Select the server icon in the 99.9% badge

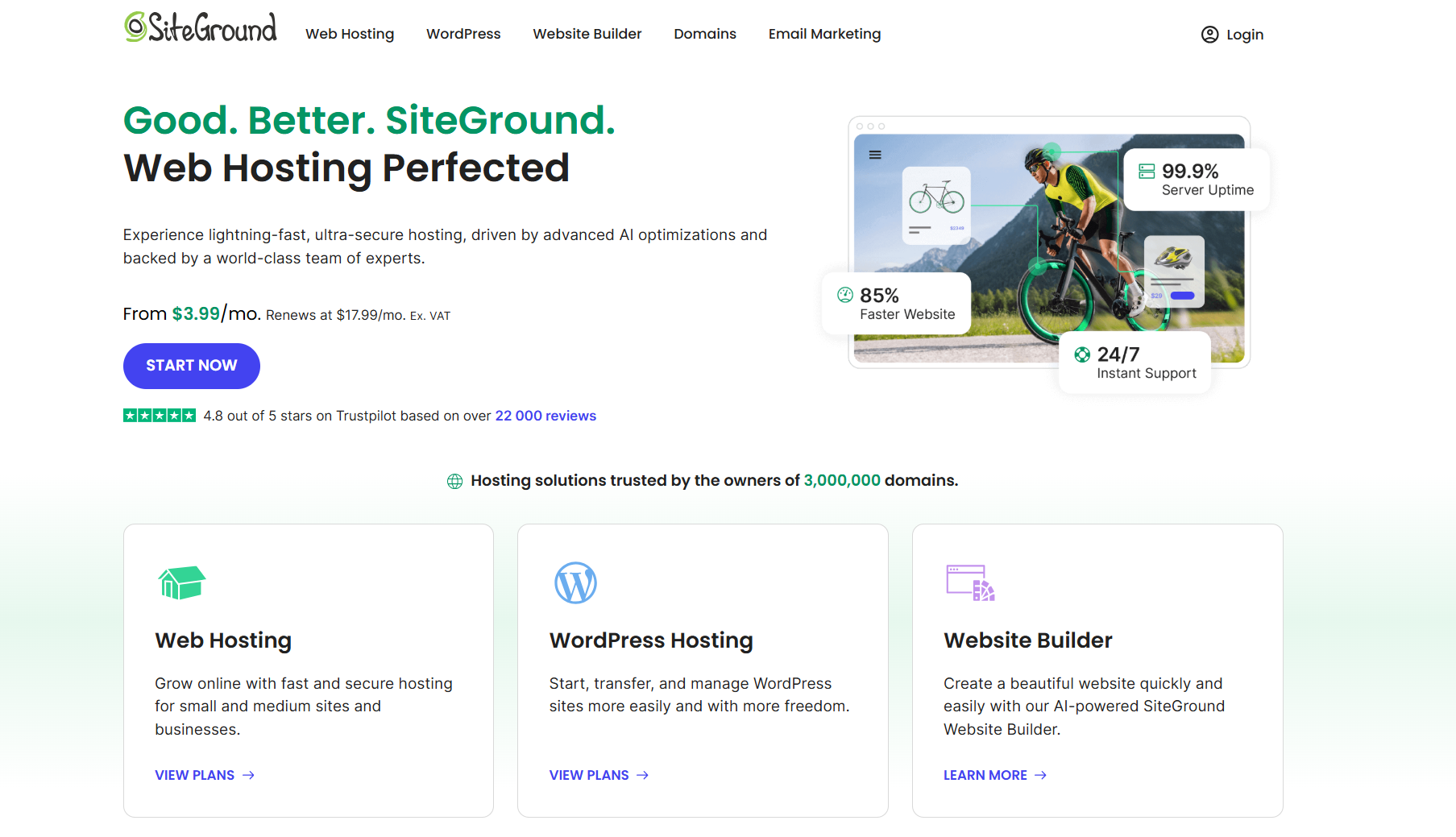pos(1148,171)
